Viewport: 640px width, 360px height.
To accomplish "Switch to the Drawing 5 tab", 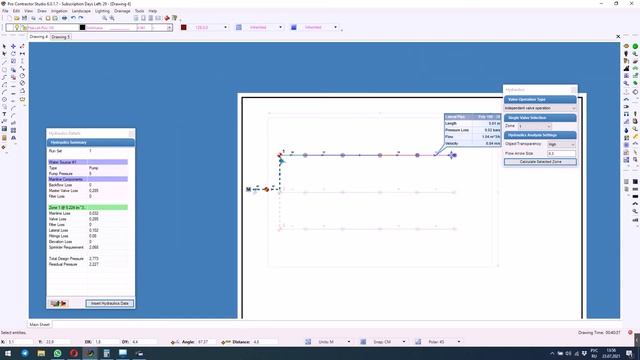I will coord(60,37).
